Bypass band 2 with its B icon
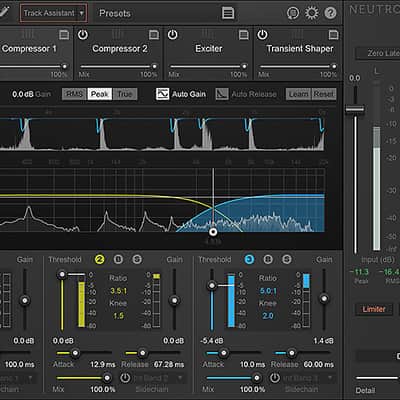This screenshot has height=400, width=400. pos(118,259)
